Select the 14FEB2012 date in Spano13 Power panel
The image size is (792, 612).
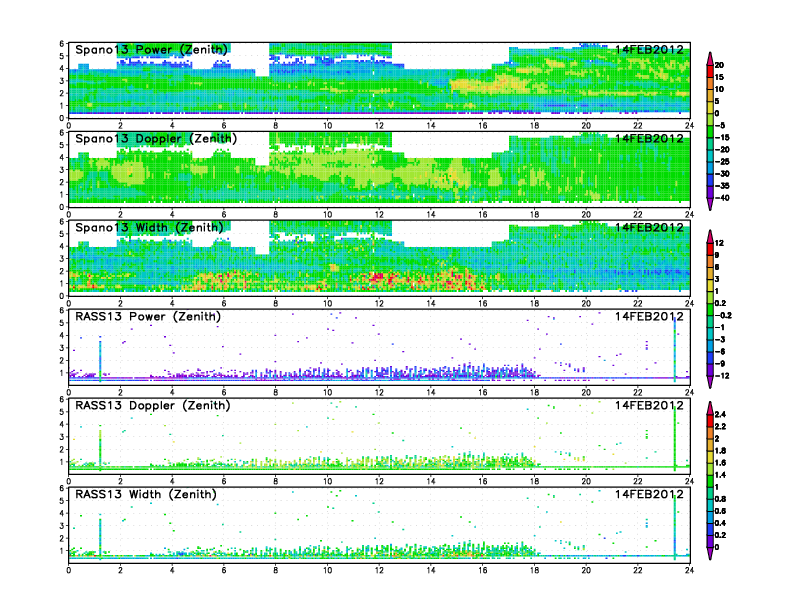tap(649, 50)
